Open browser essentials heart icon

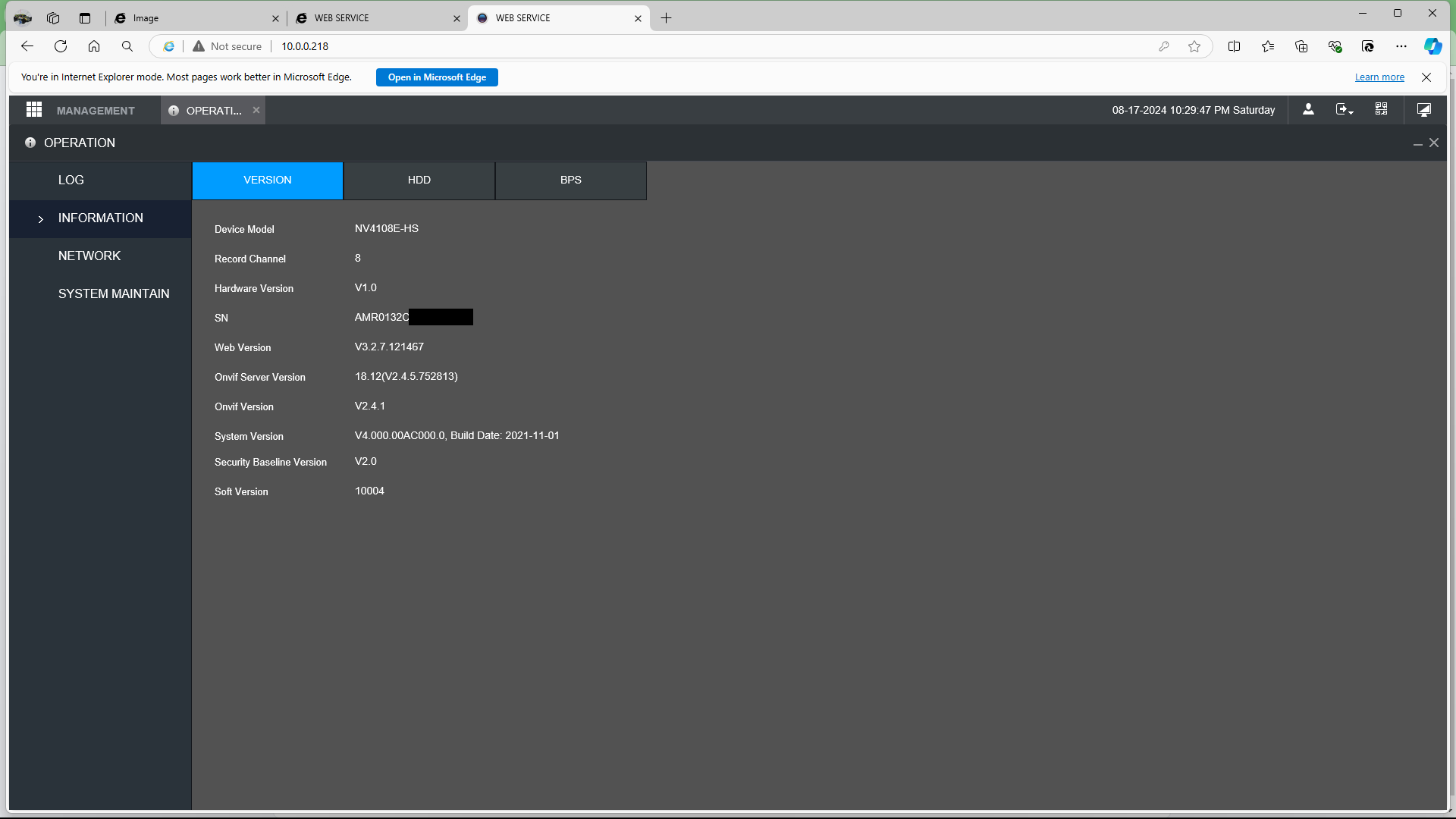pos(1335,46)
